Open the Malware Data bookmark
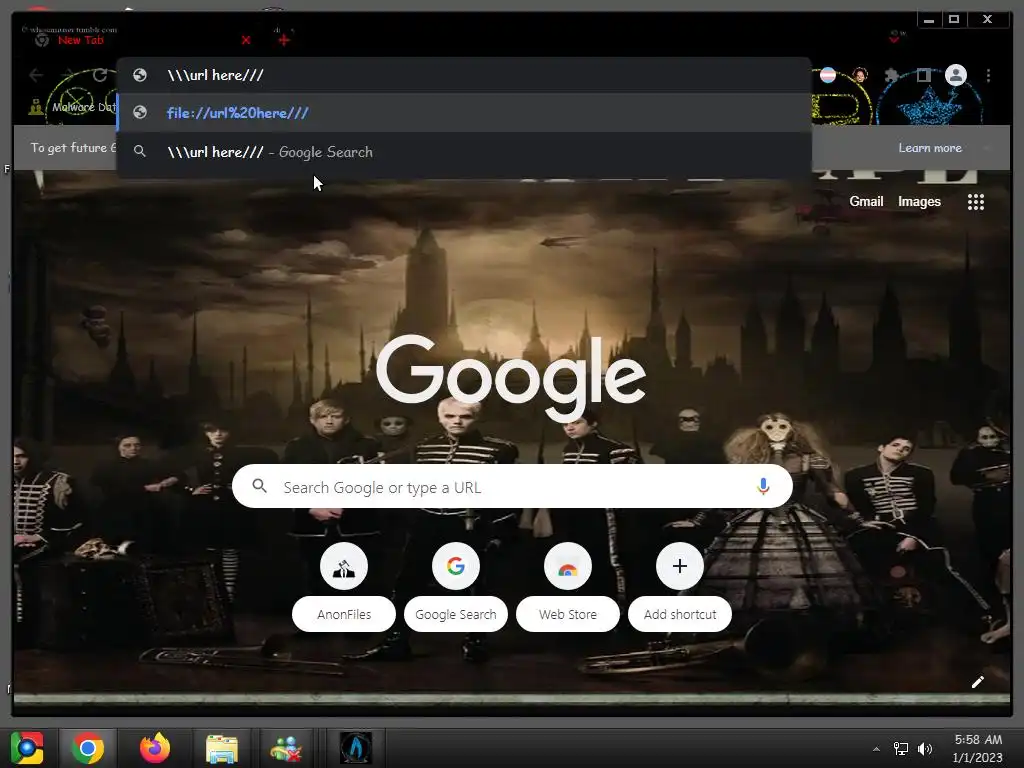Image resolution: width=1024 pixels, height=768 pixels. pyautogui.click(x=72, y=107)
